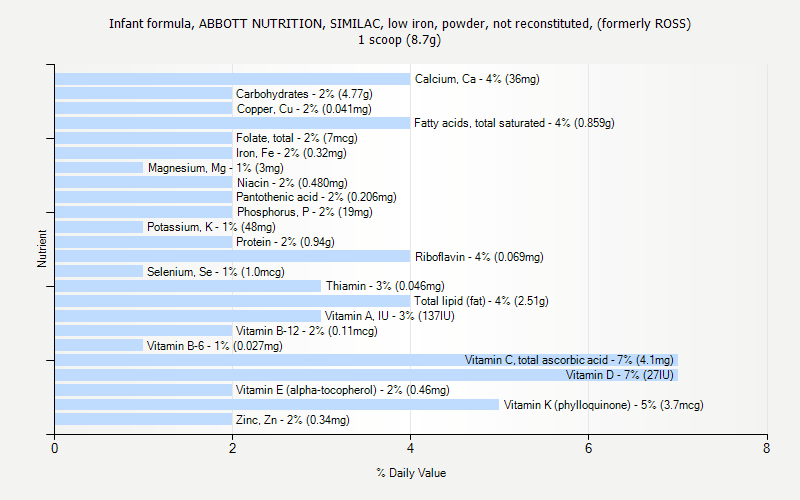800x500 pixels.
Task: Click the 'Vitamin B-12 - 2% (0.11mcg)' label
Action: (x=307, y=331)
